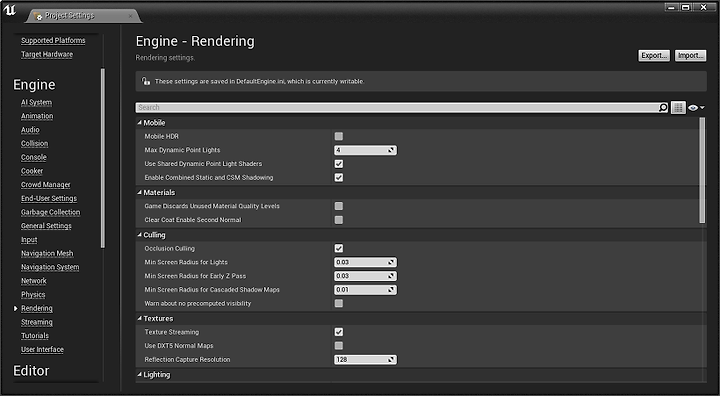Open User Interface settings
The height and width of the screenshot is (396, 720).
pos(42,350)
